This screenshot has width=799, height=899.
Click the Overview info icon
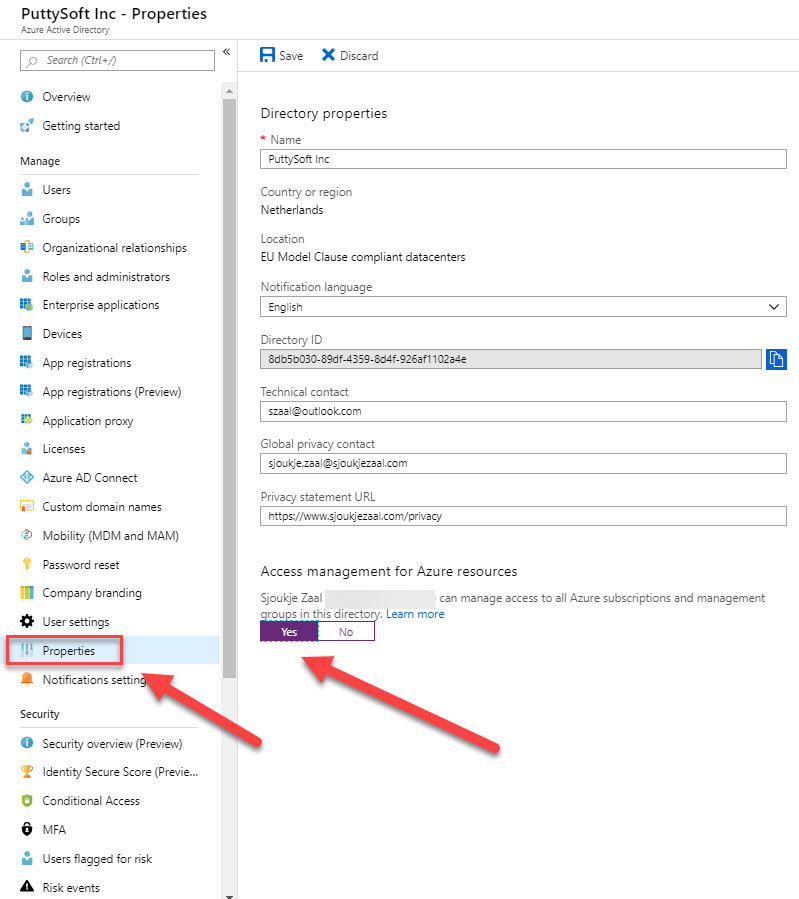(27, 96)
